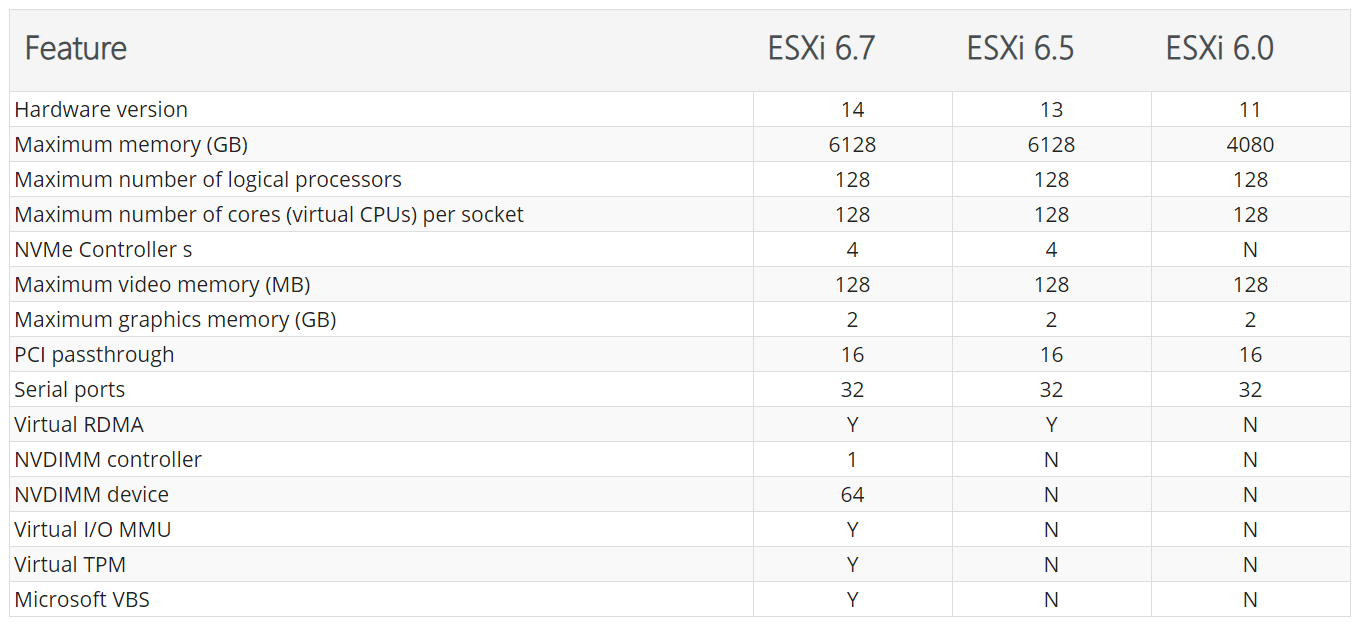Click the PCI passthrough row label
Viewport: 1358px width, 625px height.
coord(94,355)
